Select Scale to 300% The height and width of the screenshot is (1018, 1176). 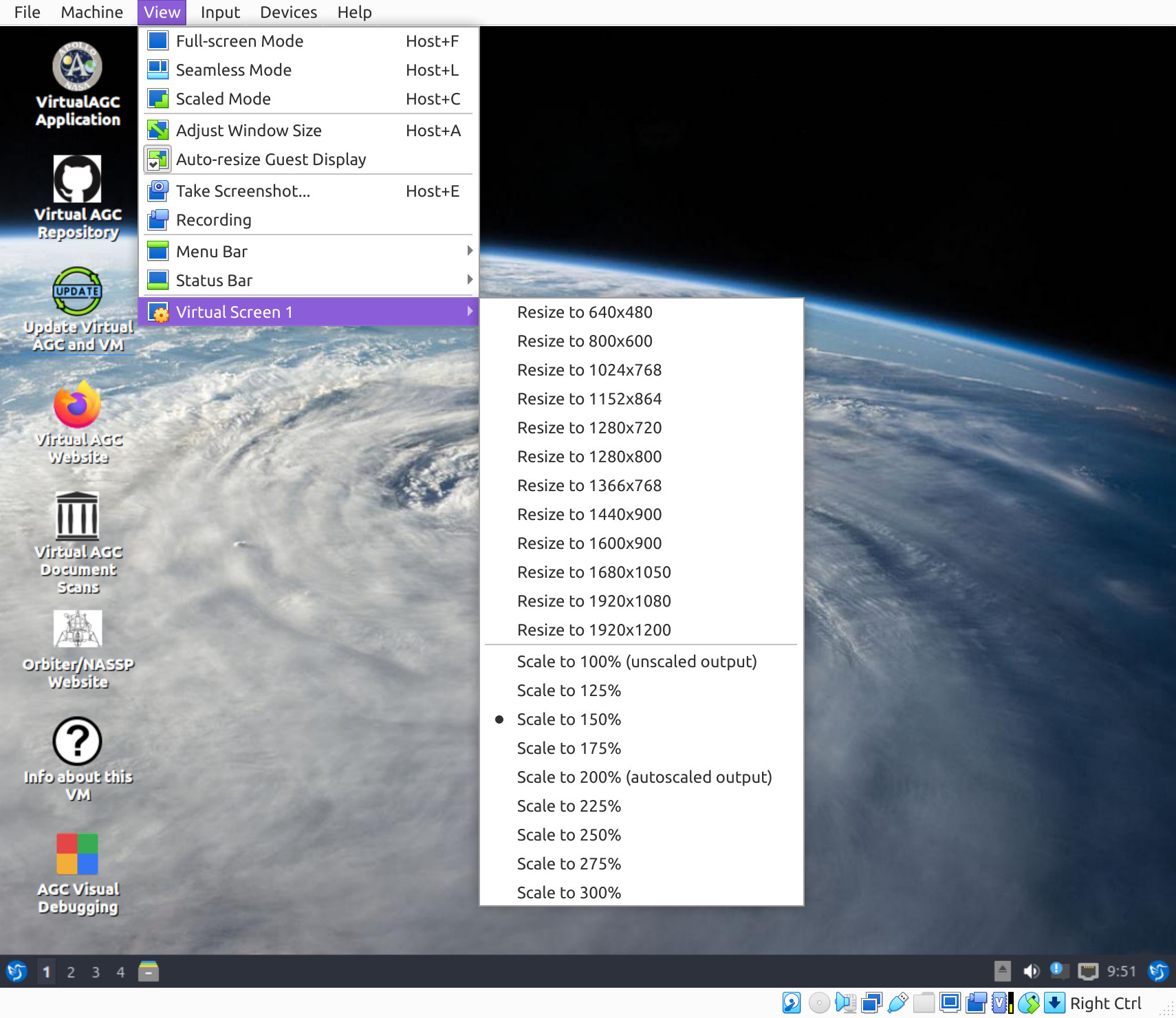pos(641,893)
